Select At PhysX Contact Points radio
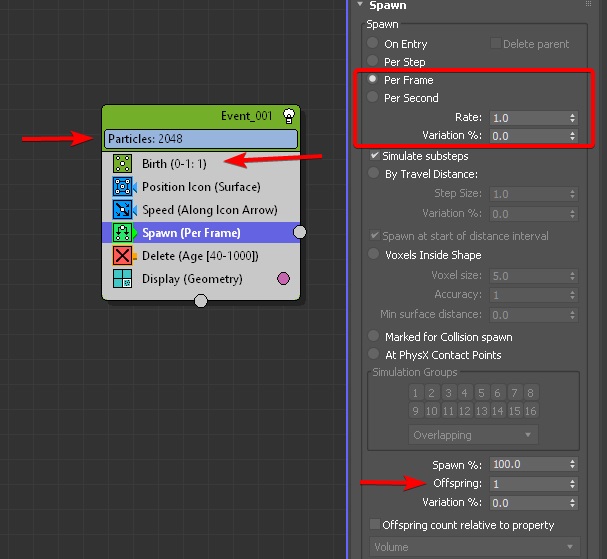This screenshot has height=559, width=607. point(373,354)
